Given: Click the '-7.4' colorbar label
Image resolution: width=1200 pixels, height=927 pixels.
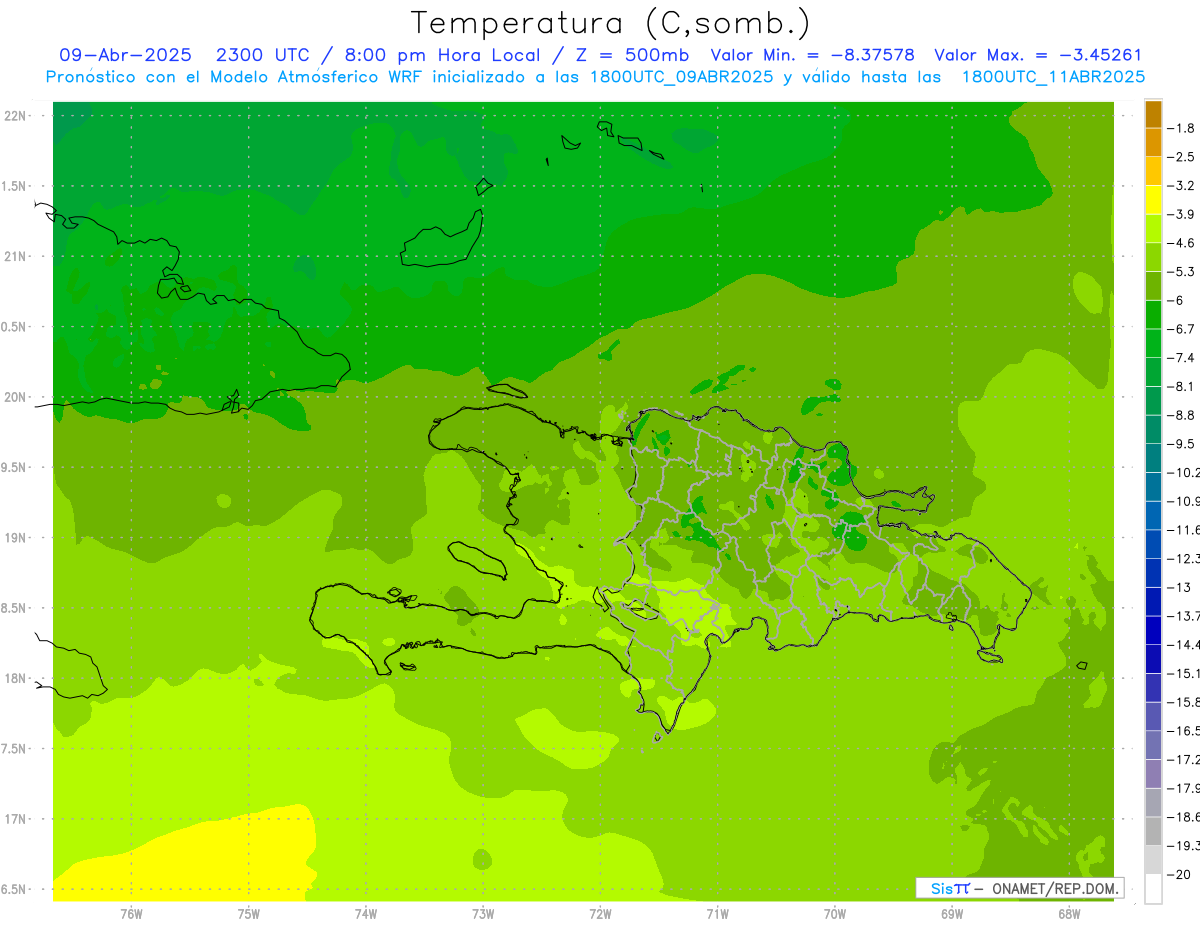Looking at the screenshot, I should point(1182,358).
